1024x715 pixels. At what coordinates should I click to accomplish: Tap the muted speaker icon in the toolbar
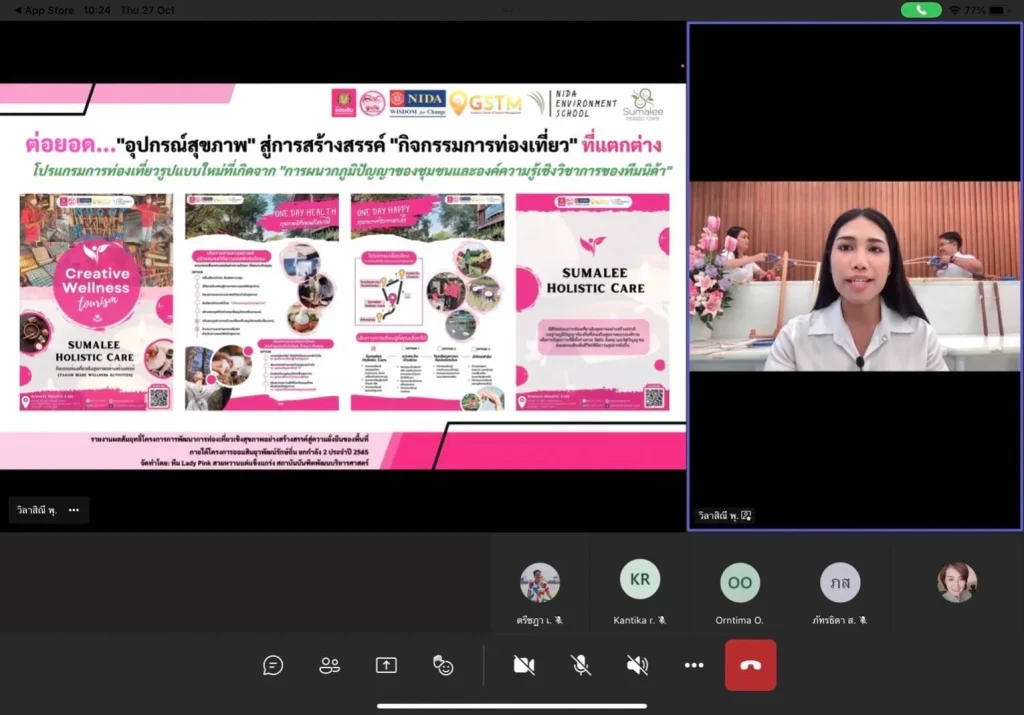click(x=637, y=665)
